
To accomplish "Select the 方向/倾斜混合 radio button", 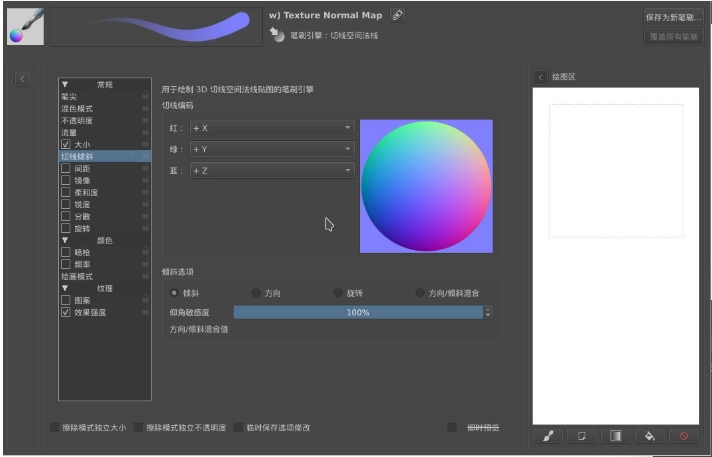I will (x=420, y=293).
